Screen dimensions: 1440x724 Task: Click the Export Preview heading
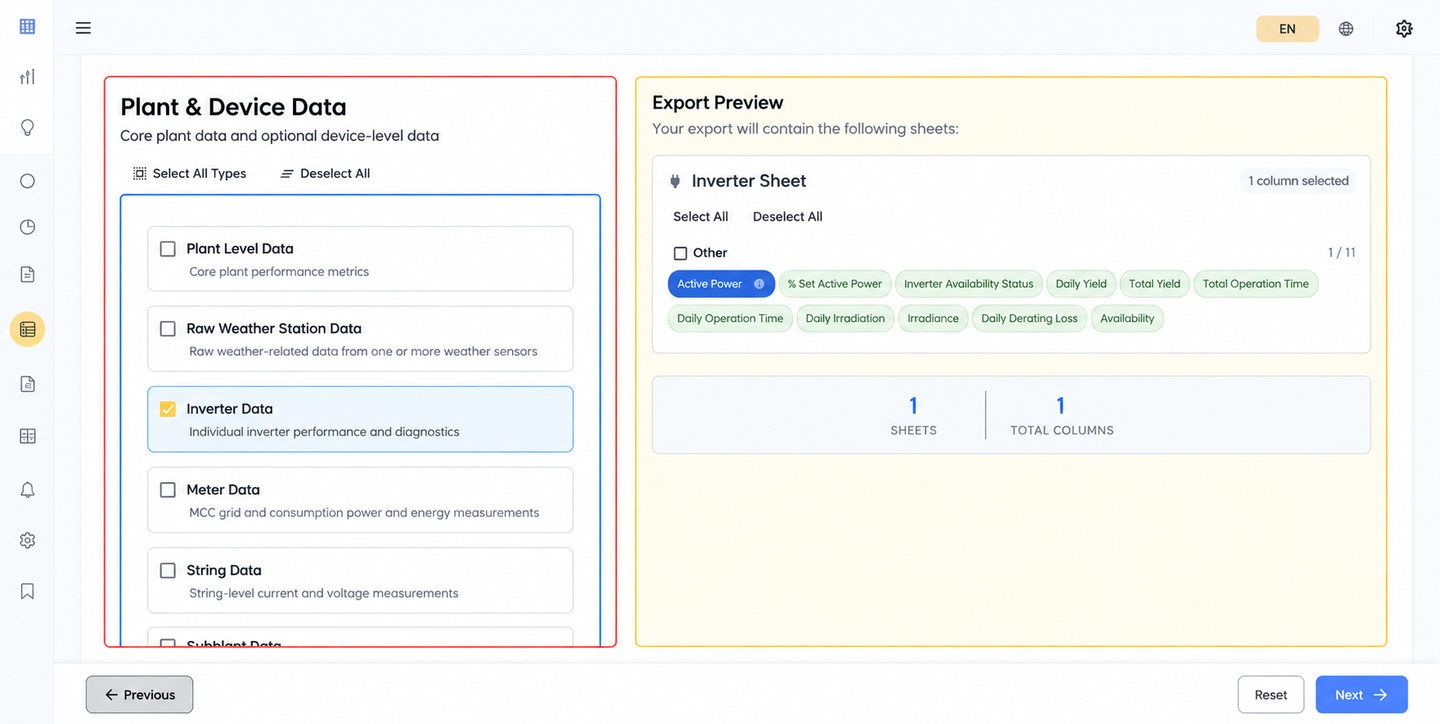[717, 103]
